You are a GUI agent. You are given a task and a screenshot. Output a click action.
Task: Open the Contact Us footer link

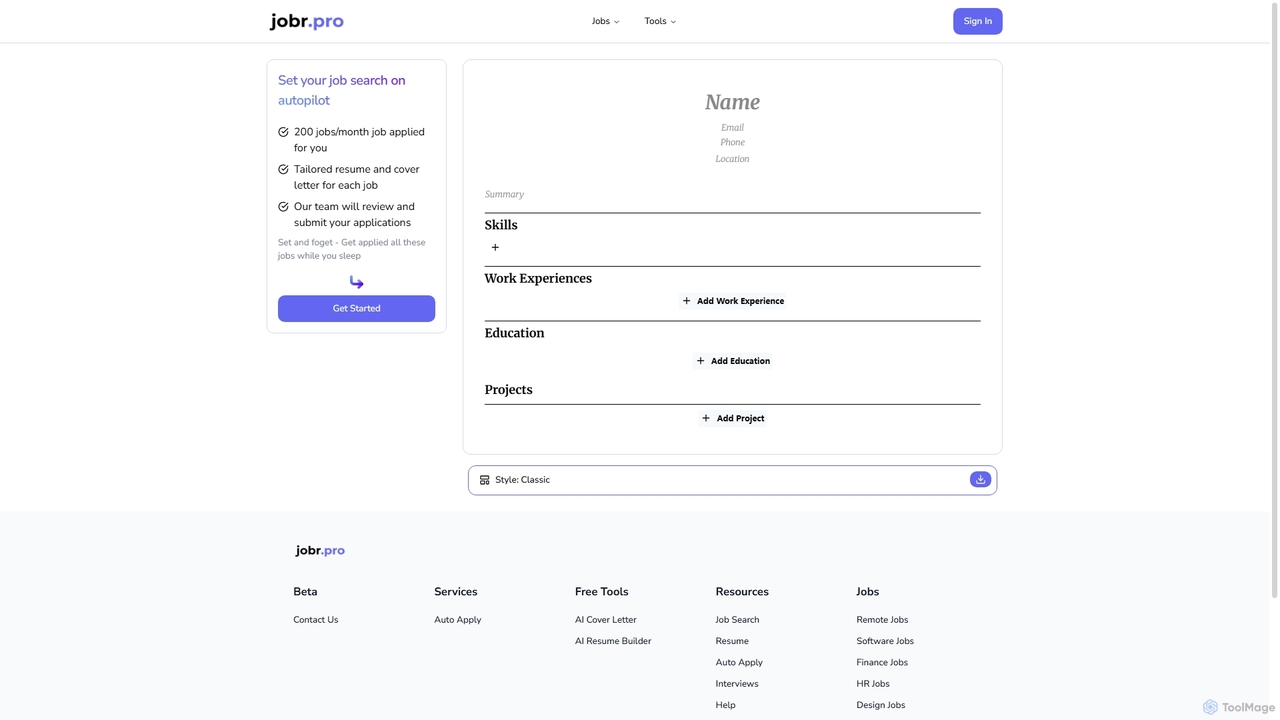point(316,620)
